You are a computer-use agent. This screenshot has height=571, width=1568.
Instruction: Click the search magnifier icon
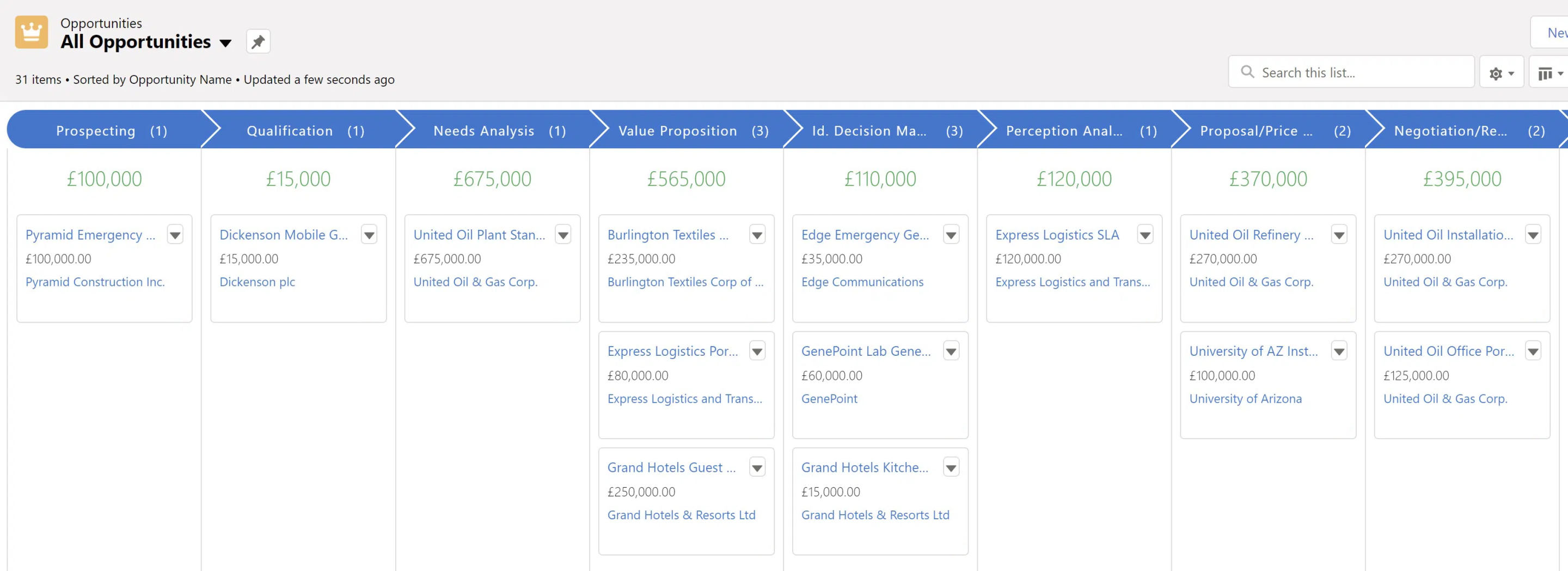pos(1247,72)
